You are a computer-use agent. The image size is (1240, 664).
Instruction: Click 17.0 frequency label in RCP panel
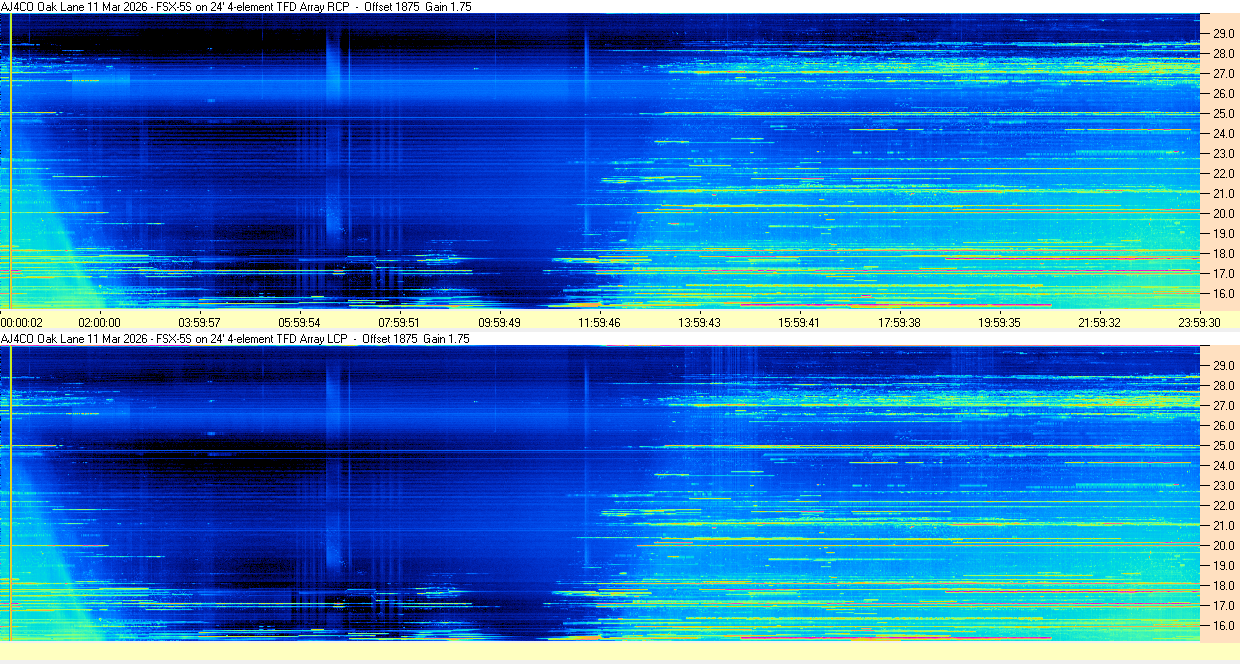[x=1224, y=274]
